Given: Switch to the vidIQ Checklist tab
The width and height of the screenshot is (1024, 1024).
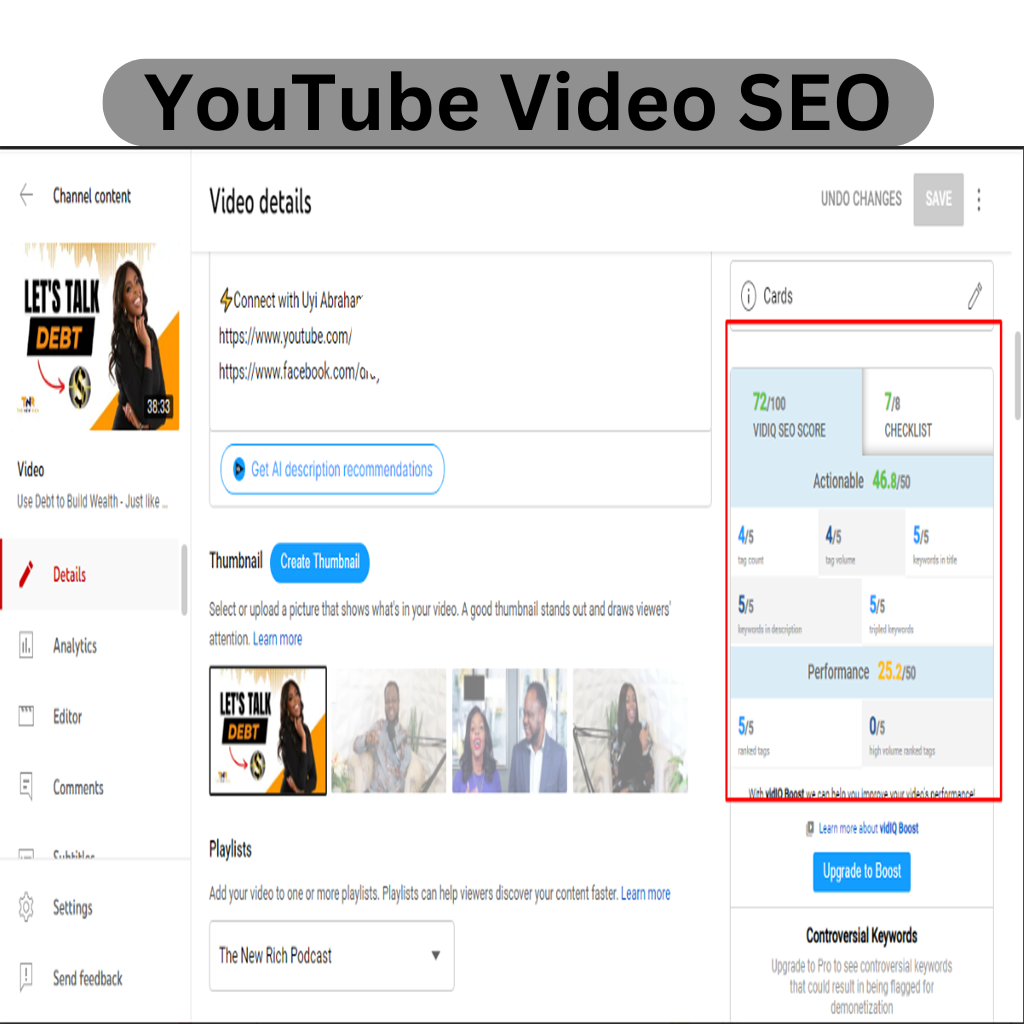Looking at the screenshot, I should (x=928, y=413).
